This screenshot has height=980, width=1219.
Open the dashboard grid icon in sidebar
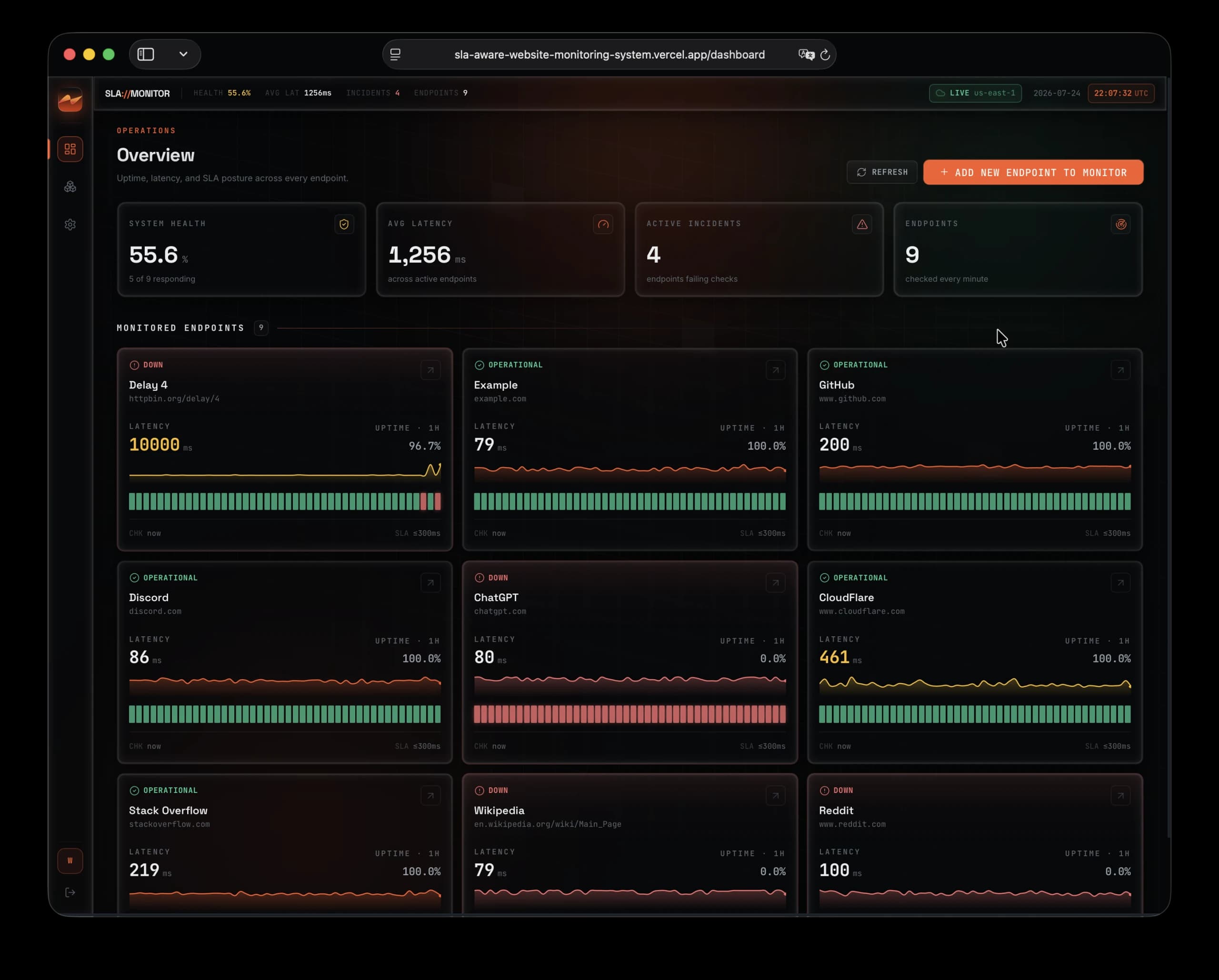pyautogui.click(x=70, y=149)
